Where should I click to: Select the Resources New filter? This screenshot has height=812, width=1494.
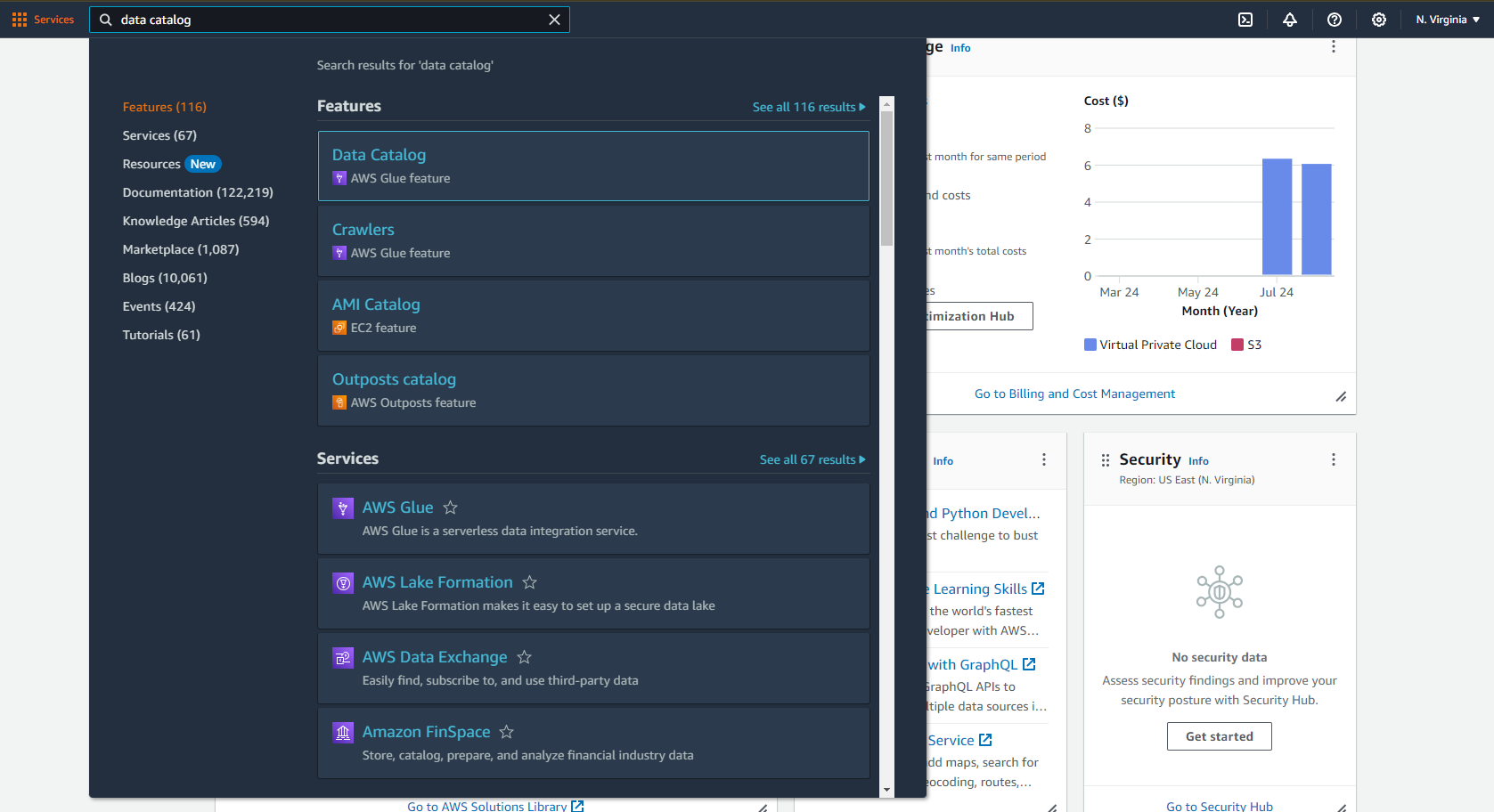(172, 164)
